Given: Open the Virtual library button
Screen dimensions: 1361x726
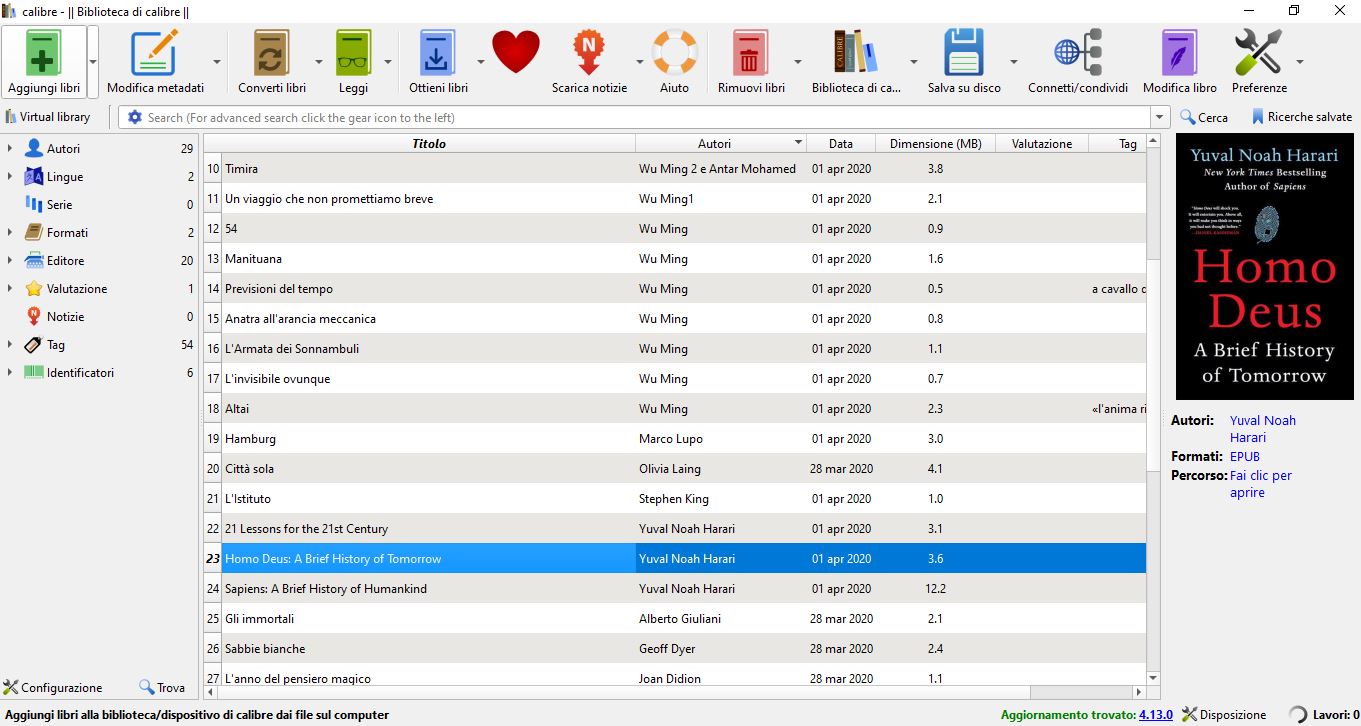Looking at the screenshot, I should tap(48, 117).
